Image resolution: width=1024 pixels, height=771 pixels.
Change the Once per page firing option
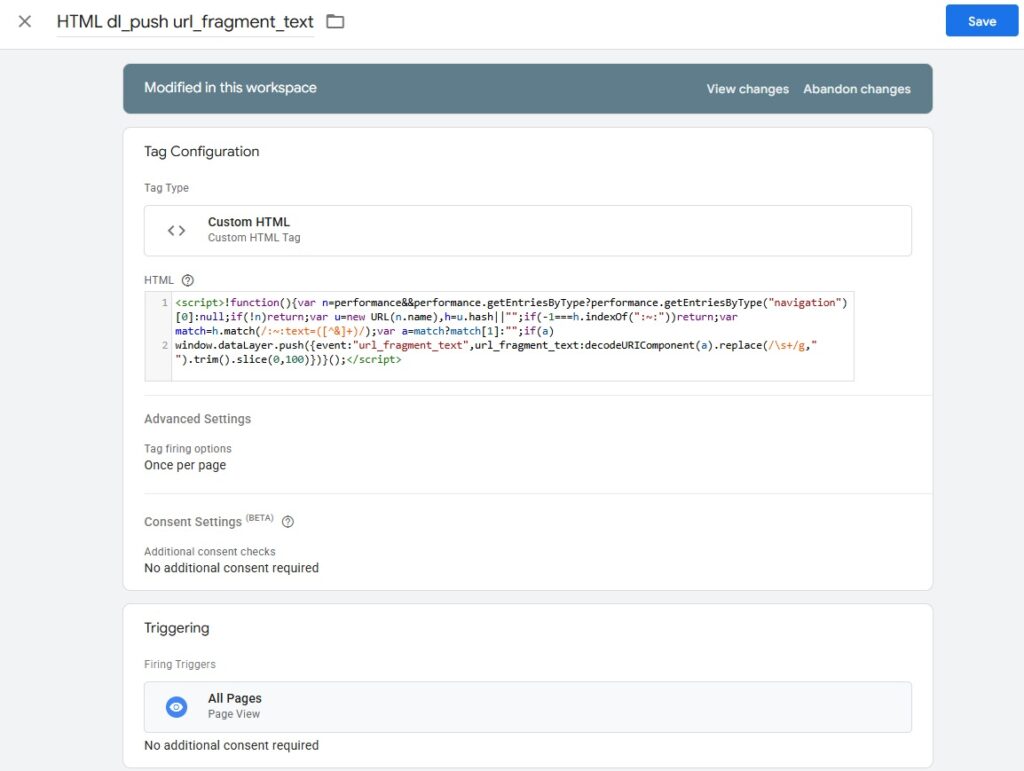(x=185, y=465)
